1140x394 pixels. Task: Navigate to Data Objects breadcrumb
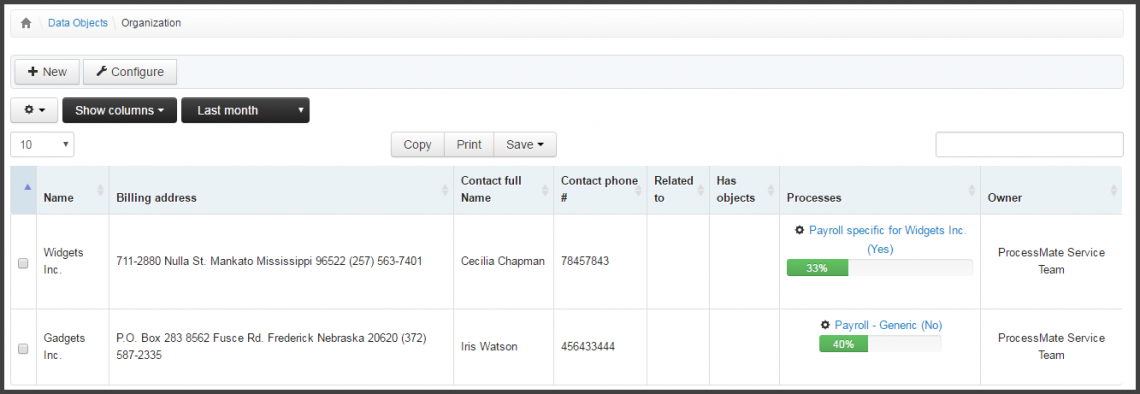pos(77,23)
